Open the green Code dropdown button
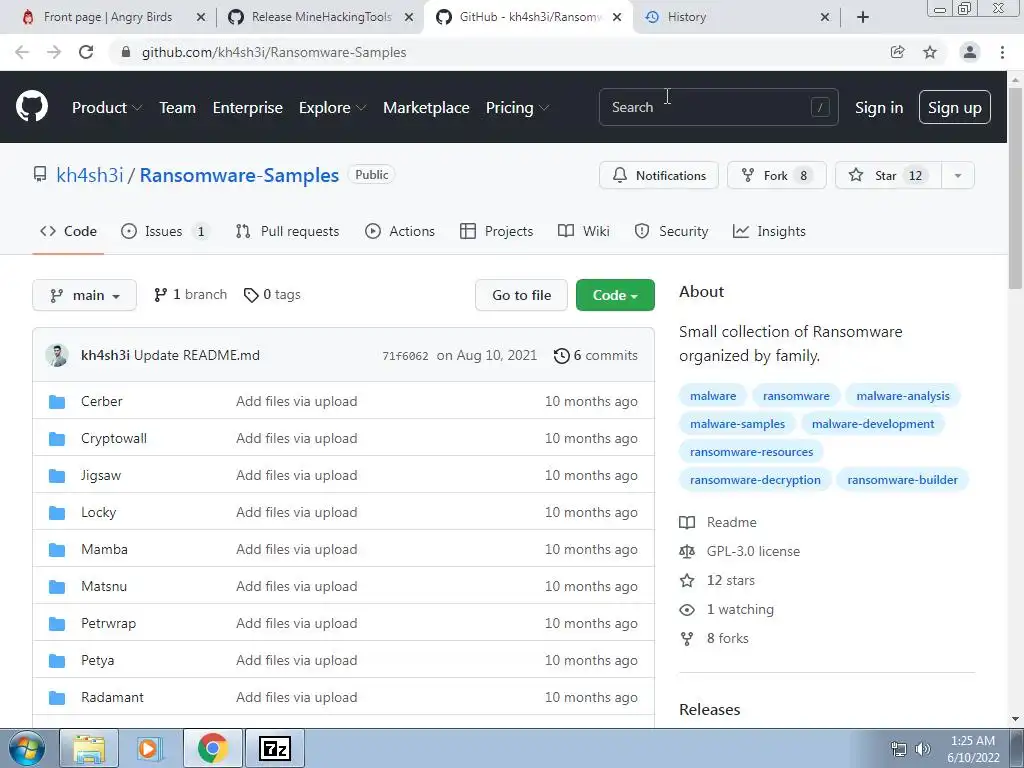This screenshot has width=1024, height=768. pyautogui.click(x=615, y=295)
